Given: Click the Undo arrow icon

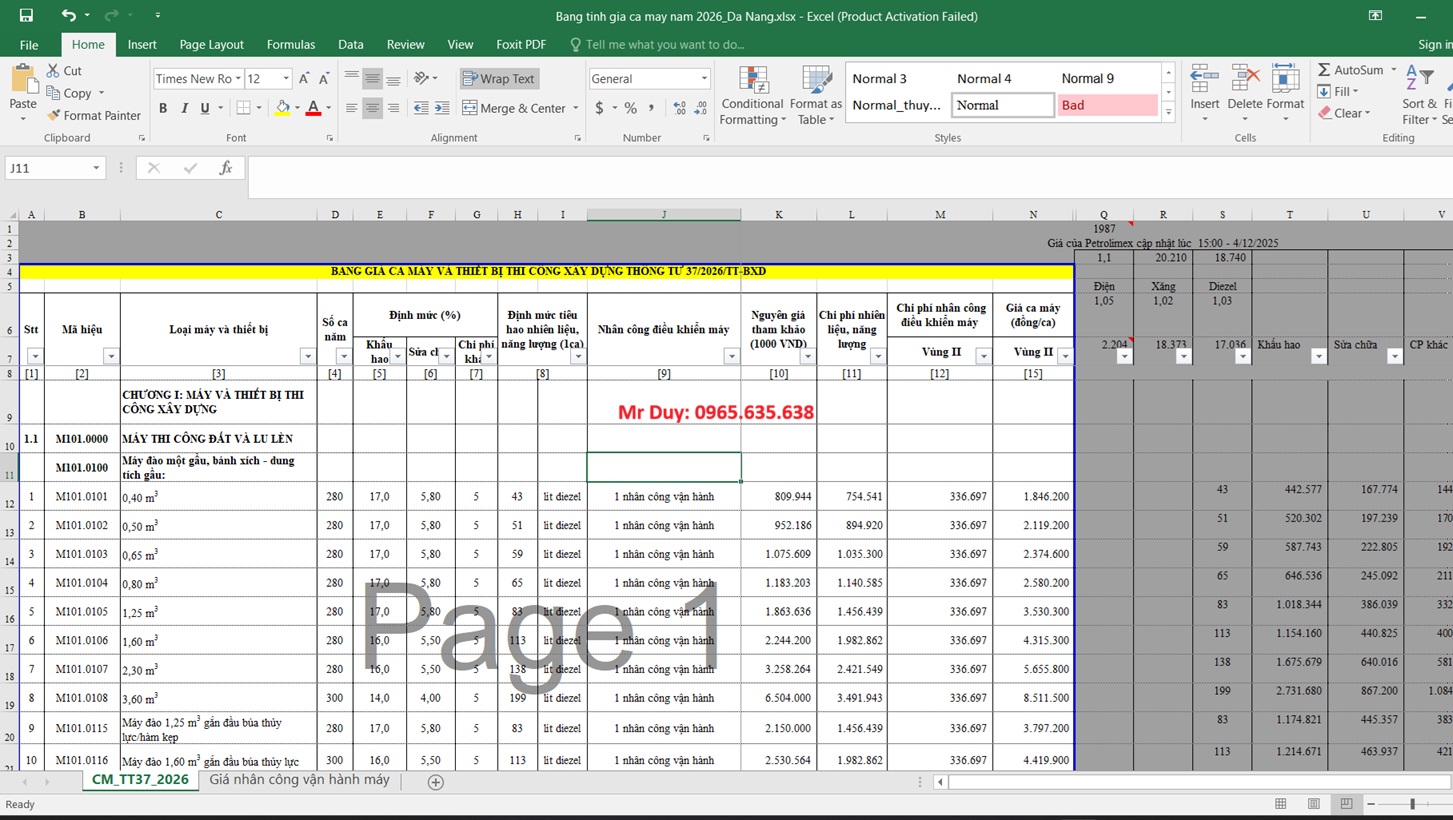Looking at the screenshot, I should point(68,15).
